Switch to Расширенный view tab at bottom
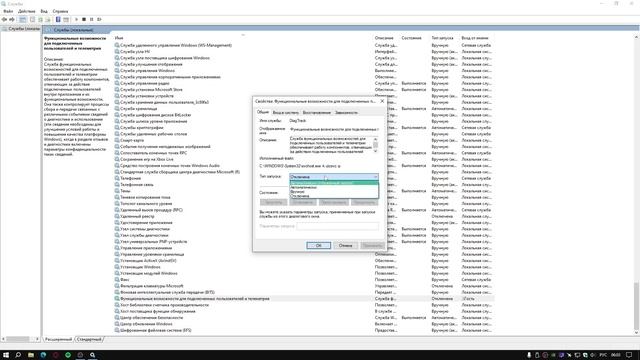The height and width of the screenshot is (360, 640). coord(58,339)
